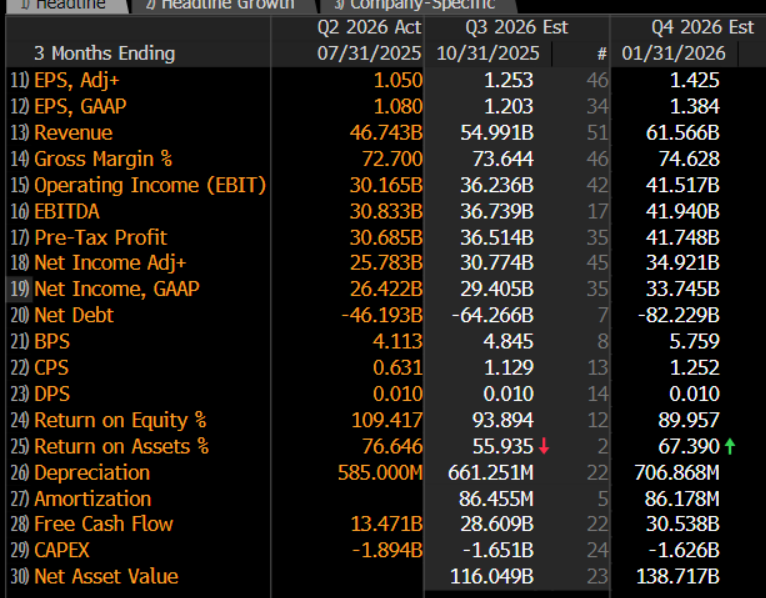
Task: Click the Q3 2026 Est column header
Action: tap(517, 27)
